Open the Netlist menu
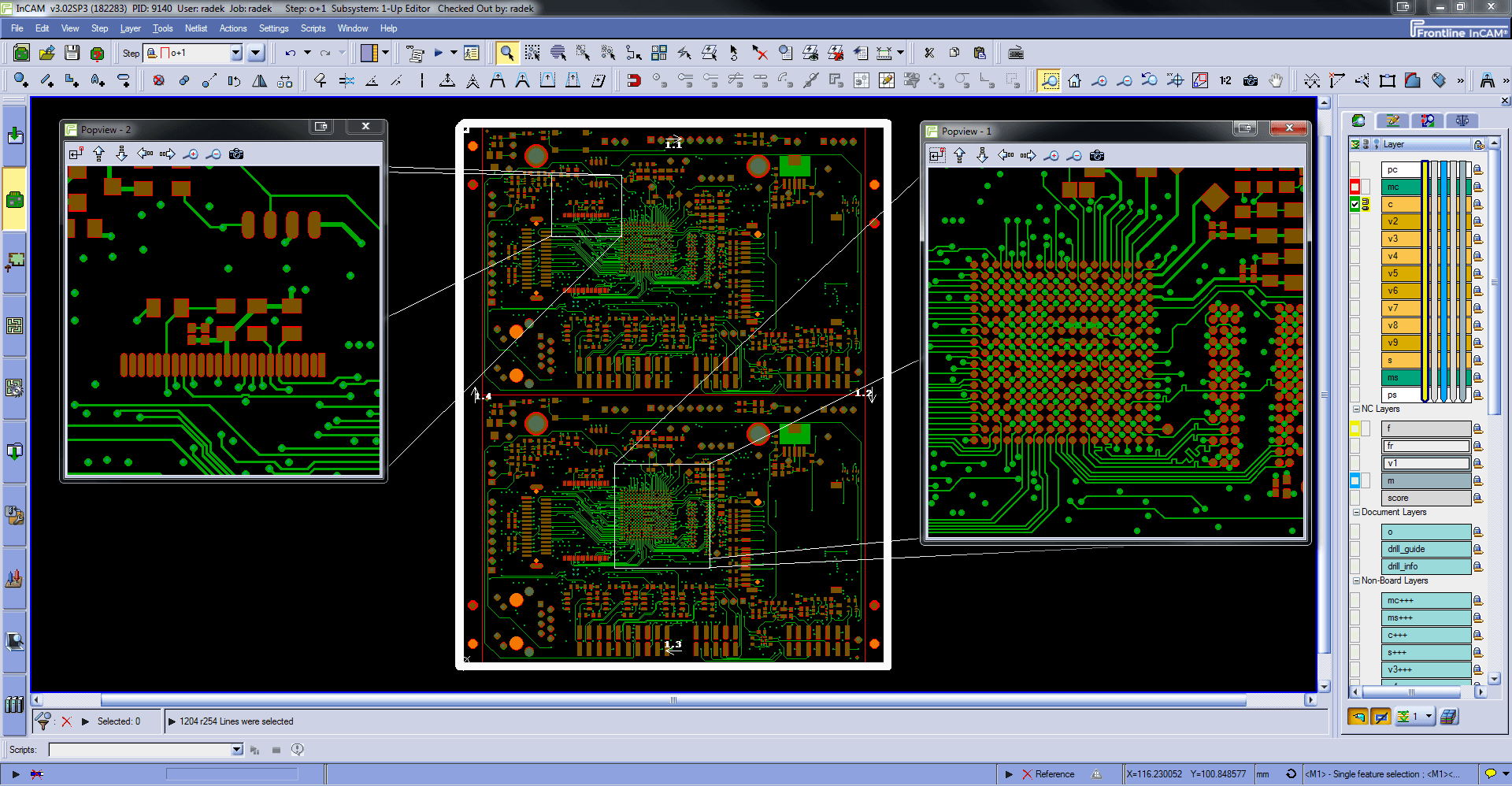 (x=196, y=28)
